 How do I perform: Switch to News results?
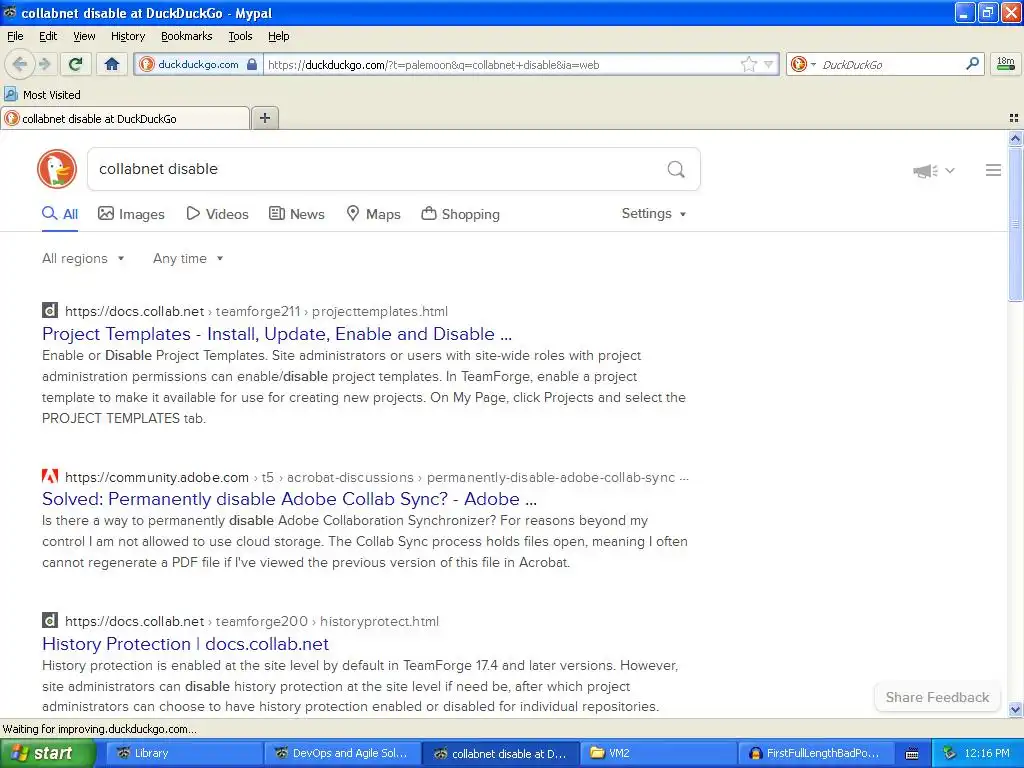pyautogui.click(x=296, y=214)
